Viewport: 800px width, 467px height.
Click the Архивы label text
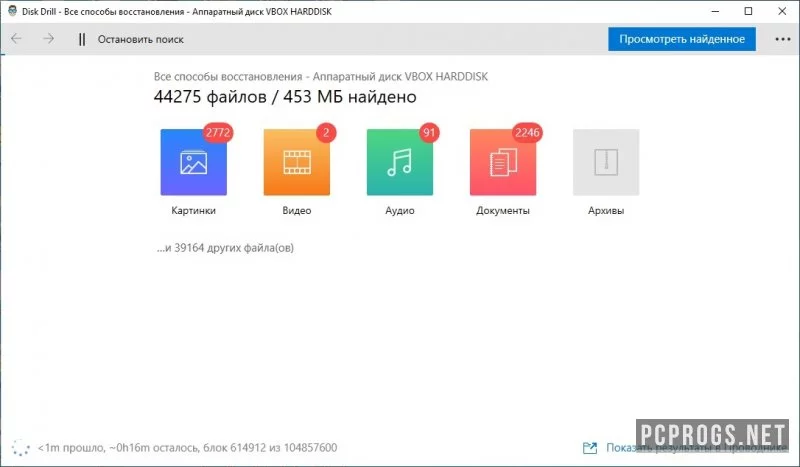606,210
